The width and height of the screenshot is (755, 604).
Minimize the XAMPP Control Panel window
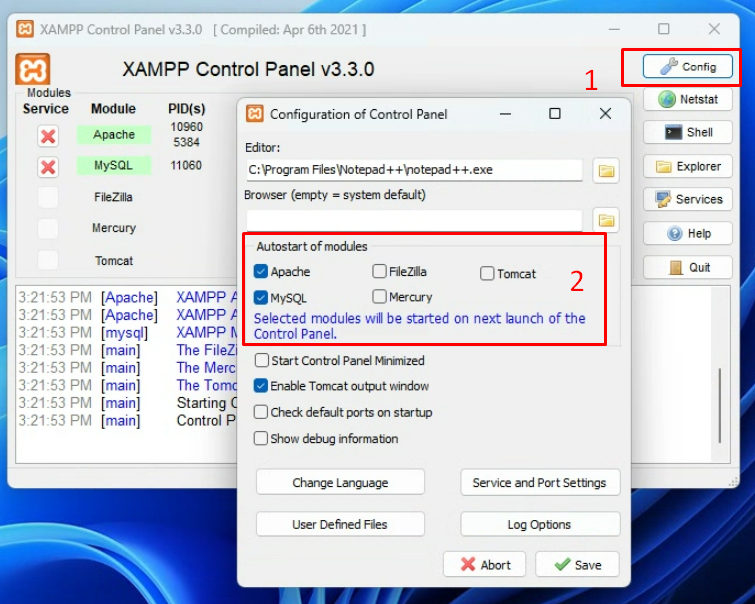pyautogui.click(x=614, y=29)
